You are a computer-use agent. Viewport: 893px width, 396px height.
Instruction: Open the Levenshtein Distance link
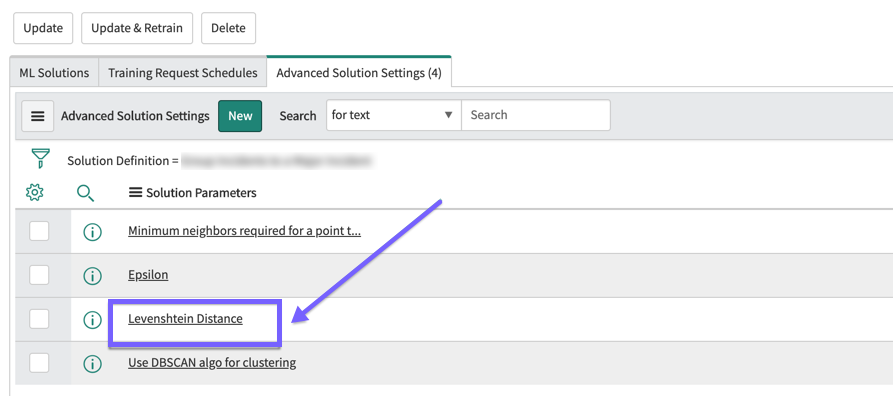point(186,319)
